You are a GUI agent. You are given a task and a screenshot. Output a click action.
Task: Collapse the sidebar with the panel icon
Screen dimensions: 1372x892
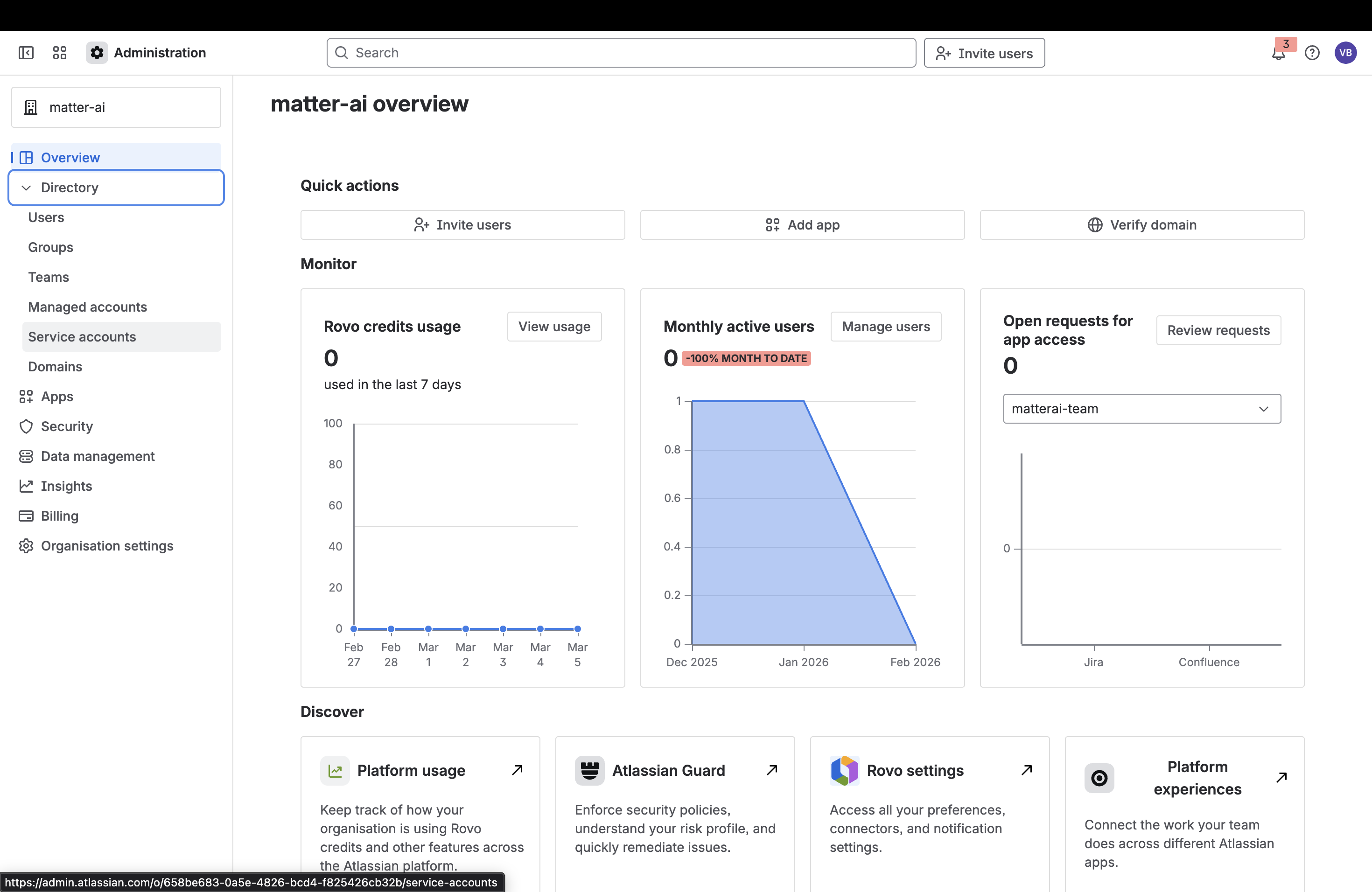point(26,52)
